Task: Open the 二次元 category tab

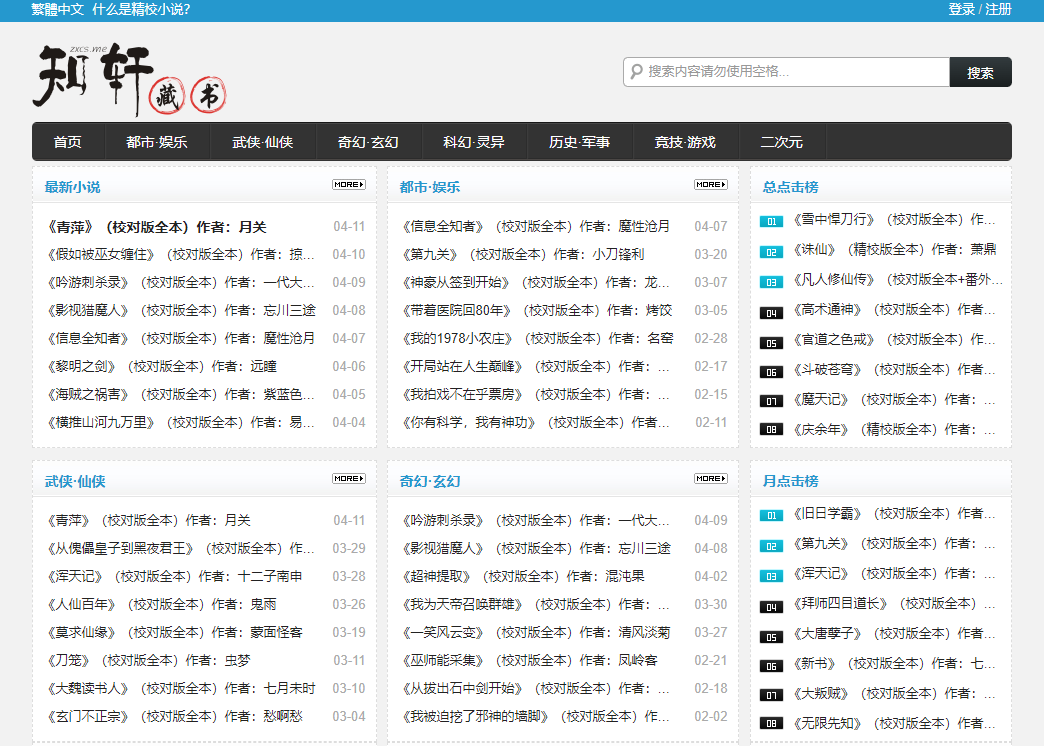Action: (x=781, y=141)
